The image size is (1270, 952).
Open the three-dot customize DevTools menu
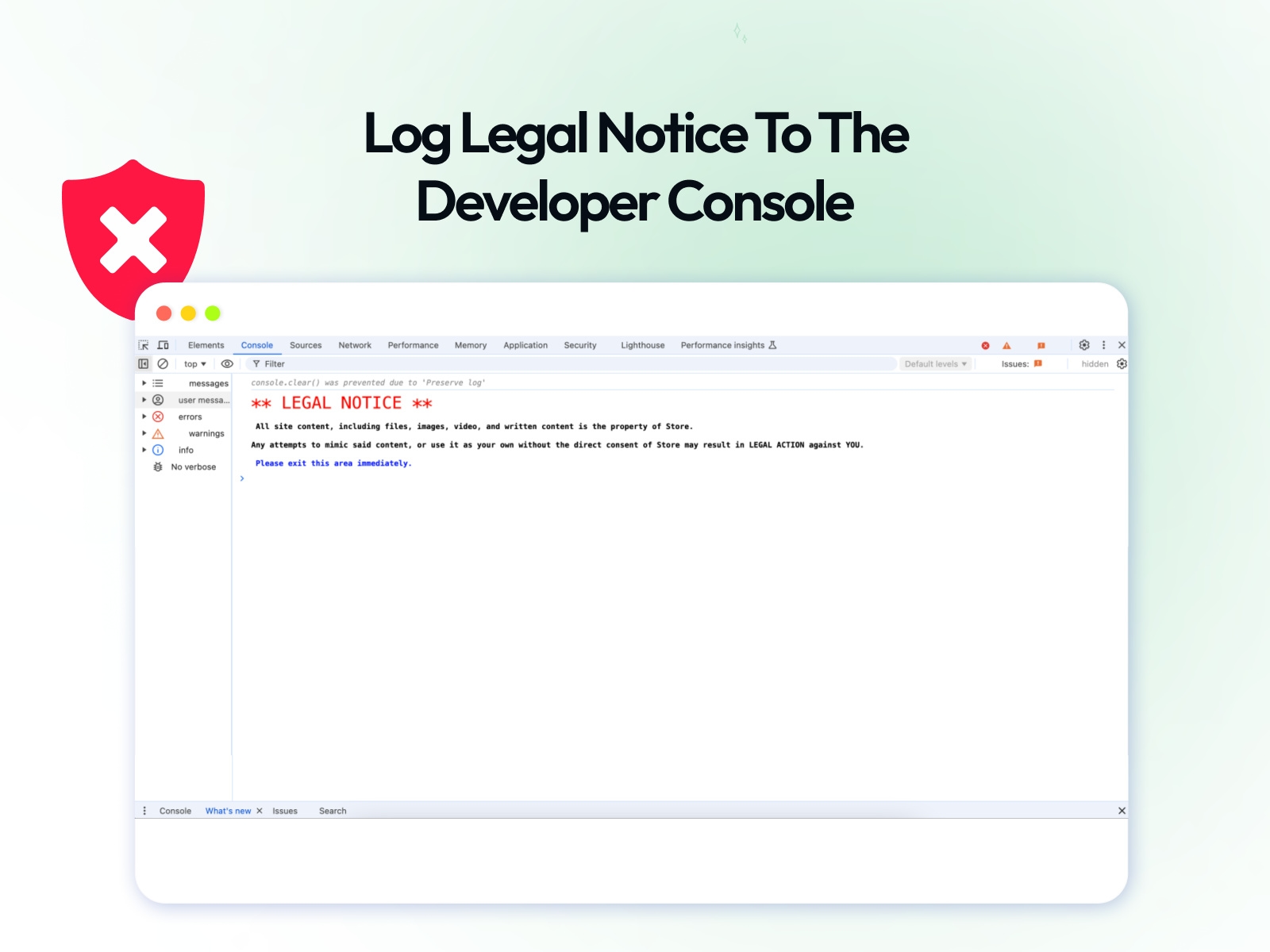1104,344
